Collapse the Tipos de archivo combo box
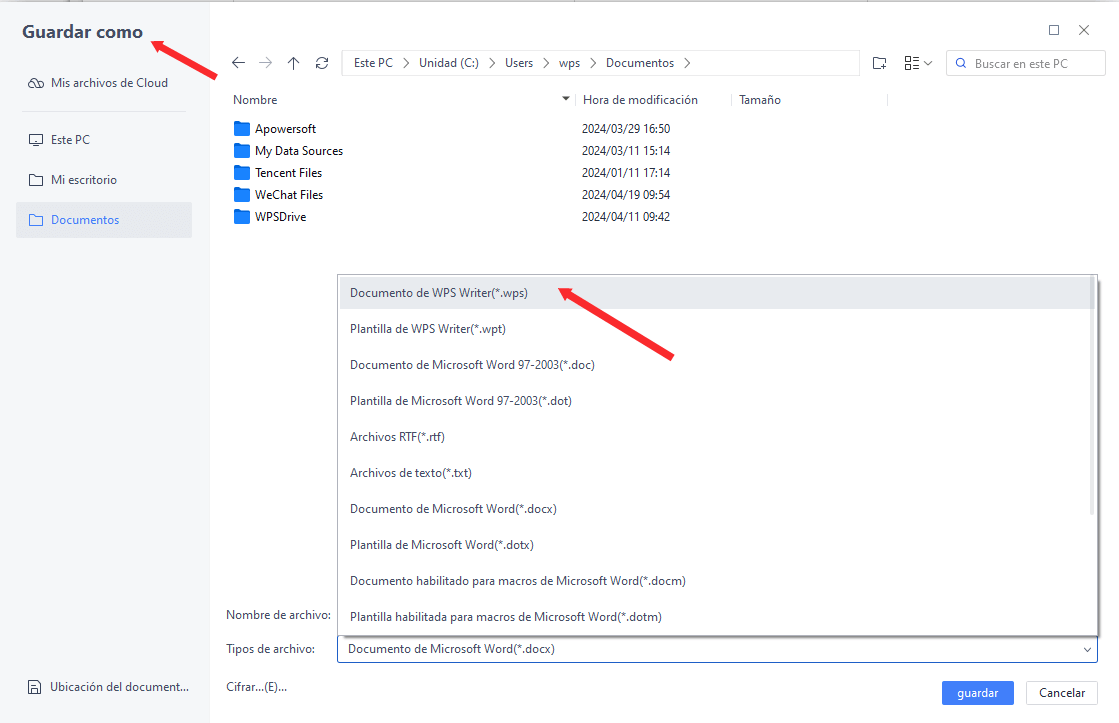 pyautogui.click(x=1087, y=649)
